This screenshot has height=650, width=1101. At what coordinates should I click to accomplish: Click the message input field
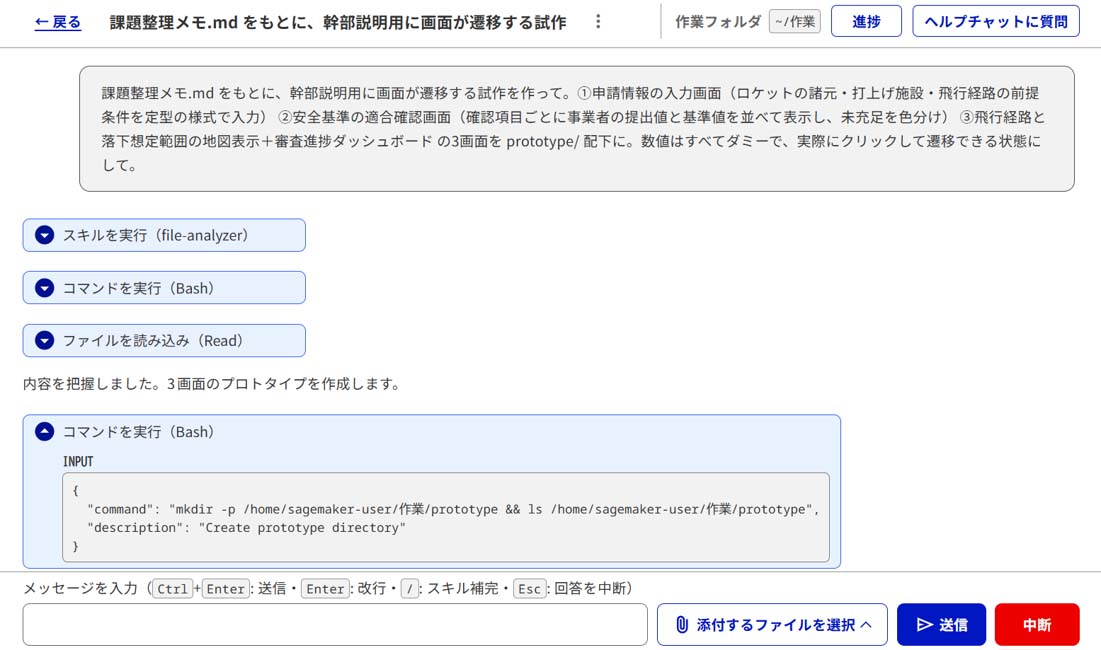pos(335,625)
